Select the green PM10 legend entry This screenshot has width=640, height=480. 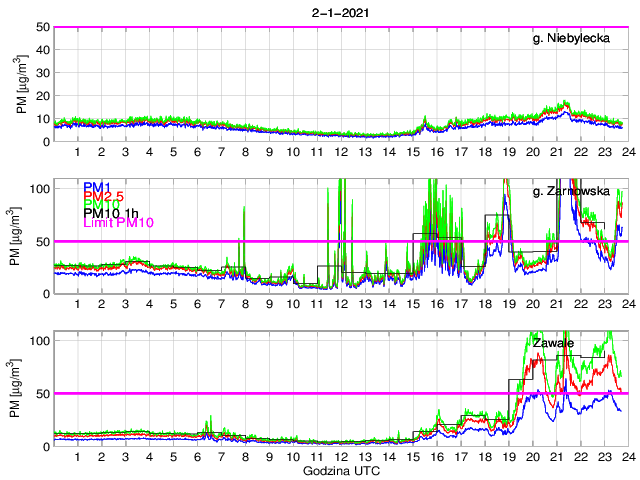[x=101, y=204]
